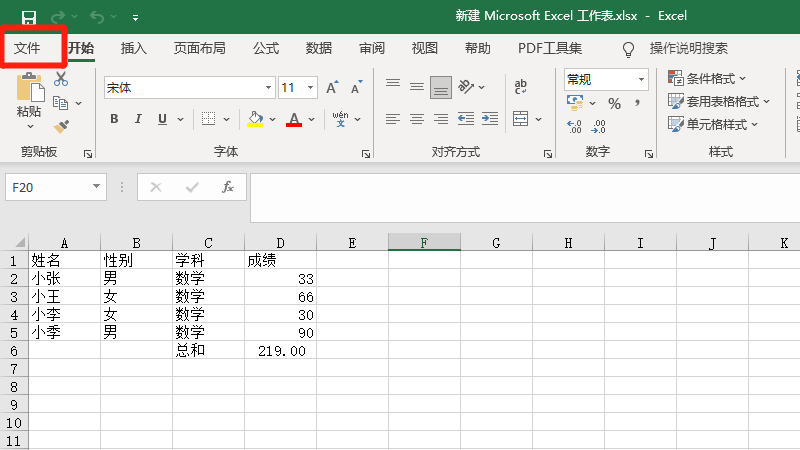
Task: Click the Wrap Text icon
Action: [521, 88]
